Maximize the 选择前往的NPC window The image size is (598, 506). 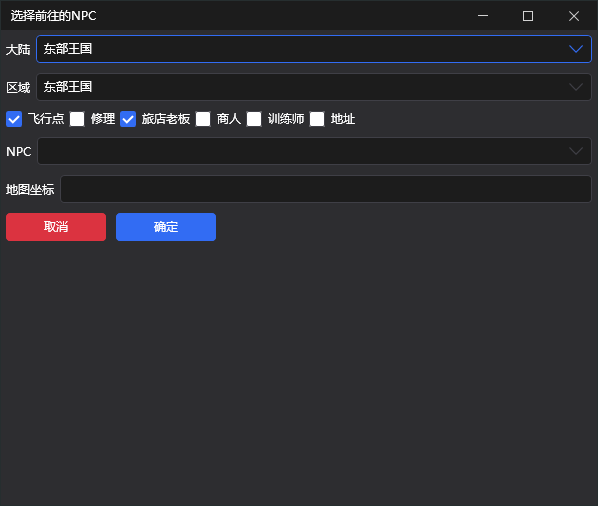coord(528,16)
